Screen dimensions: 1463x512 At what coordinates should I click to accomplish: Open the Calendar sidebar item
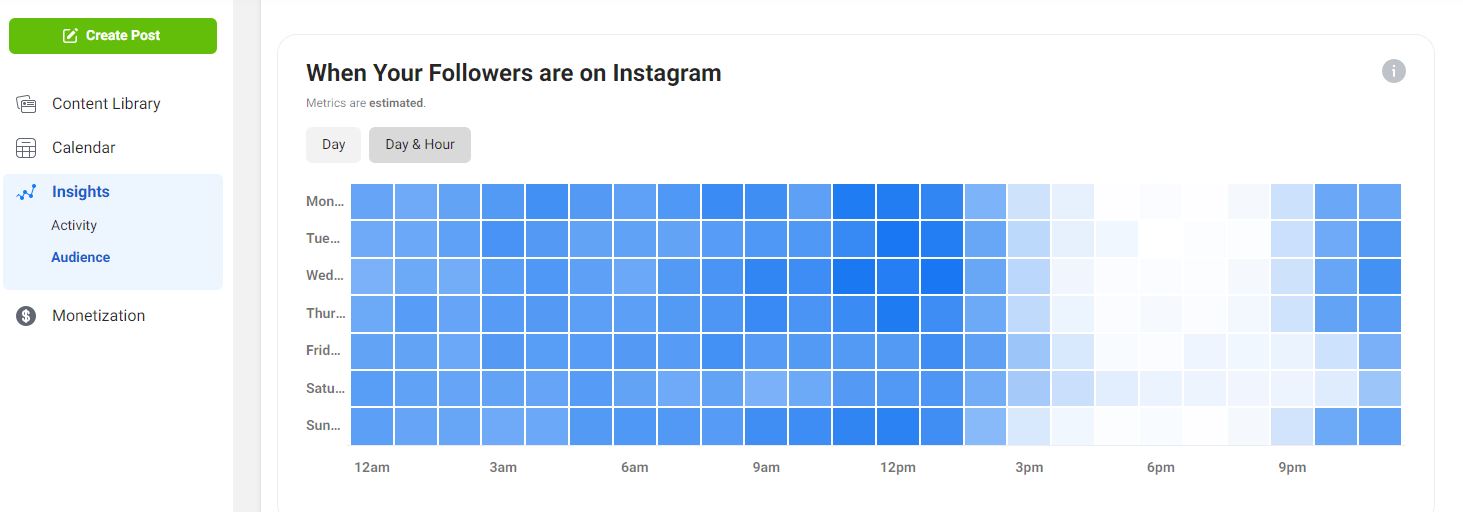[84, 148]
